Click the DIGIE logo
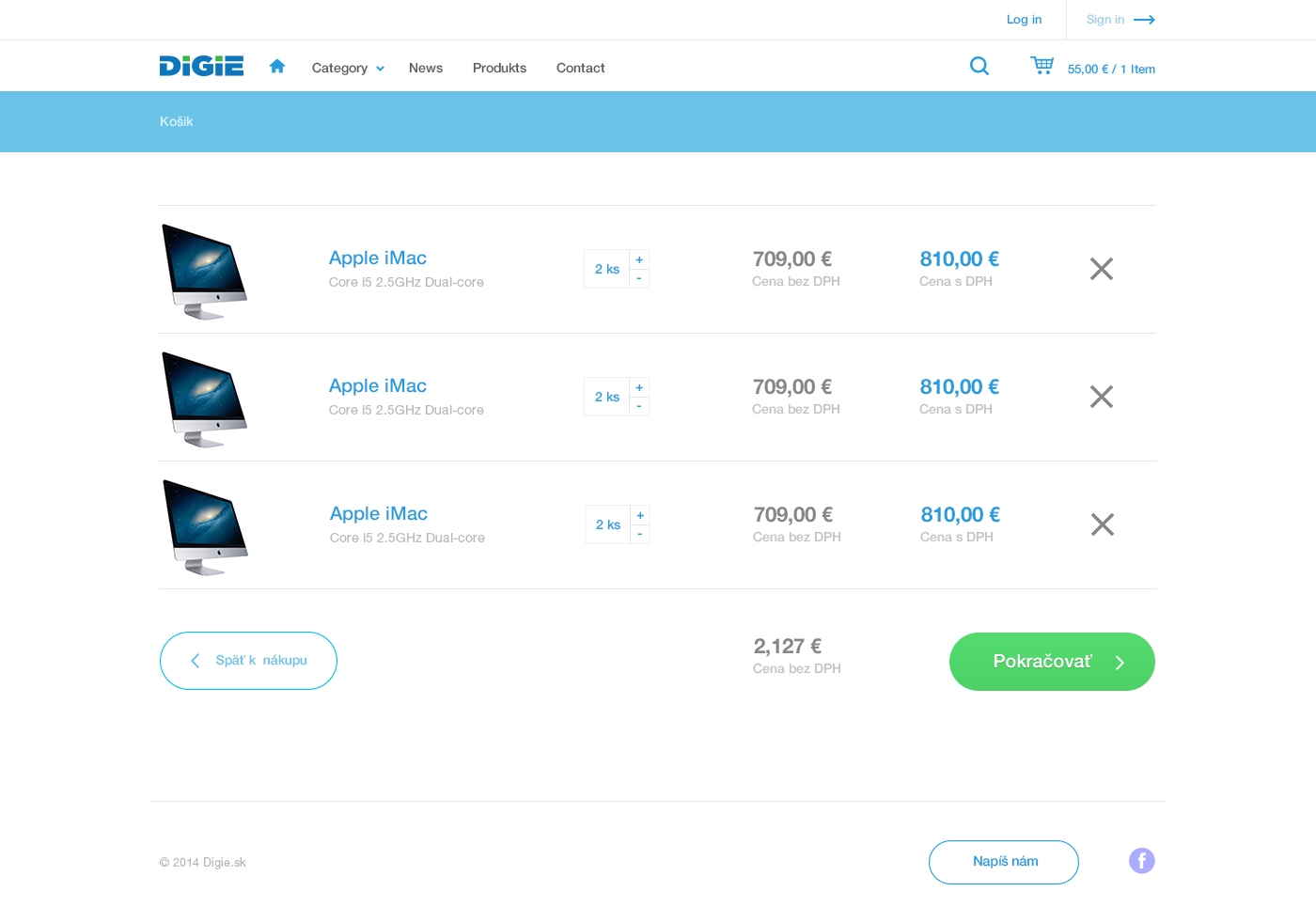This screenshot has width=1316, height=923. tap(201, 66)
